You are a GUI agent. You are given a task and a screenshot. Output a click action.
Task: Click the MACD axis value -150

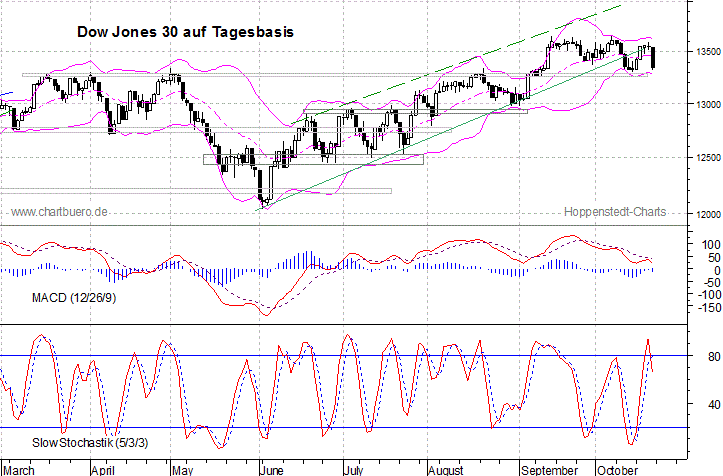point(709,307)
